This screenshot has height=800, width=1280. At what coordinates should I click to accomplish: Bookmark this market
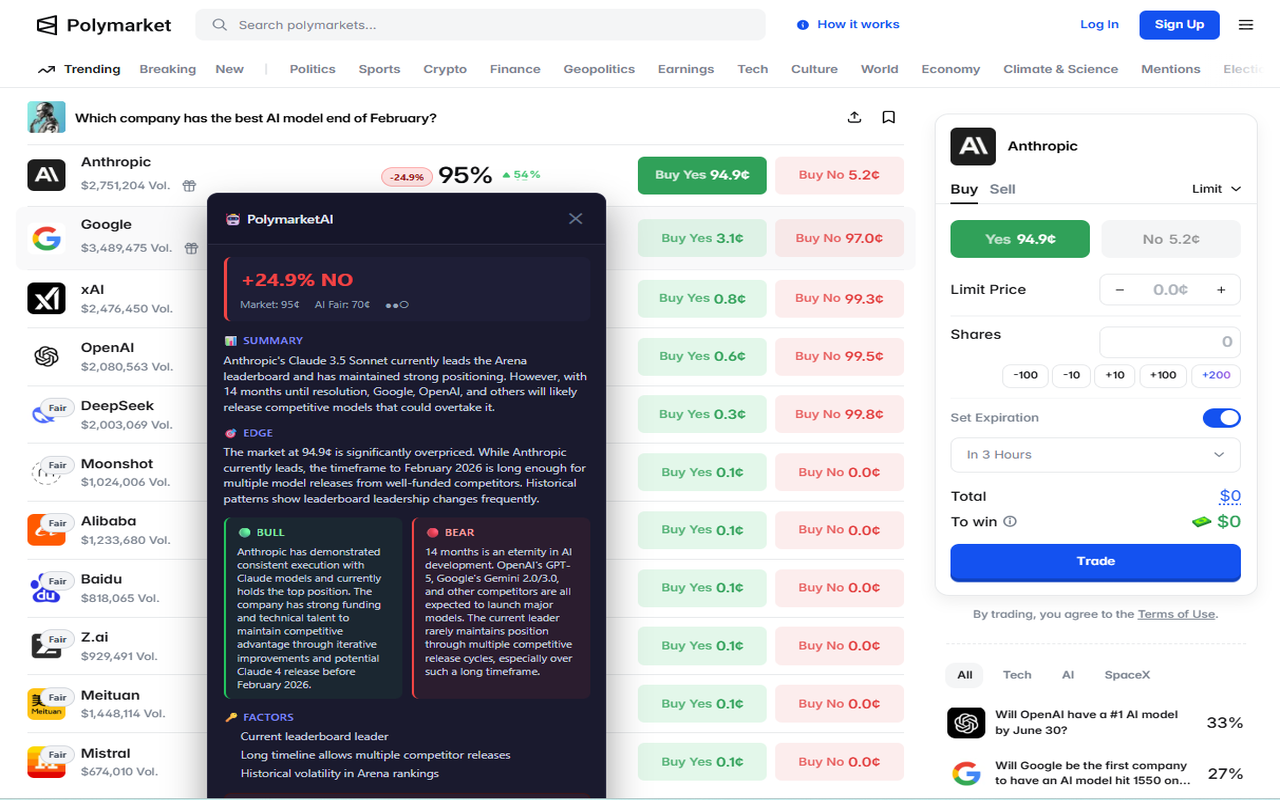(888, 117)
